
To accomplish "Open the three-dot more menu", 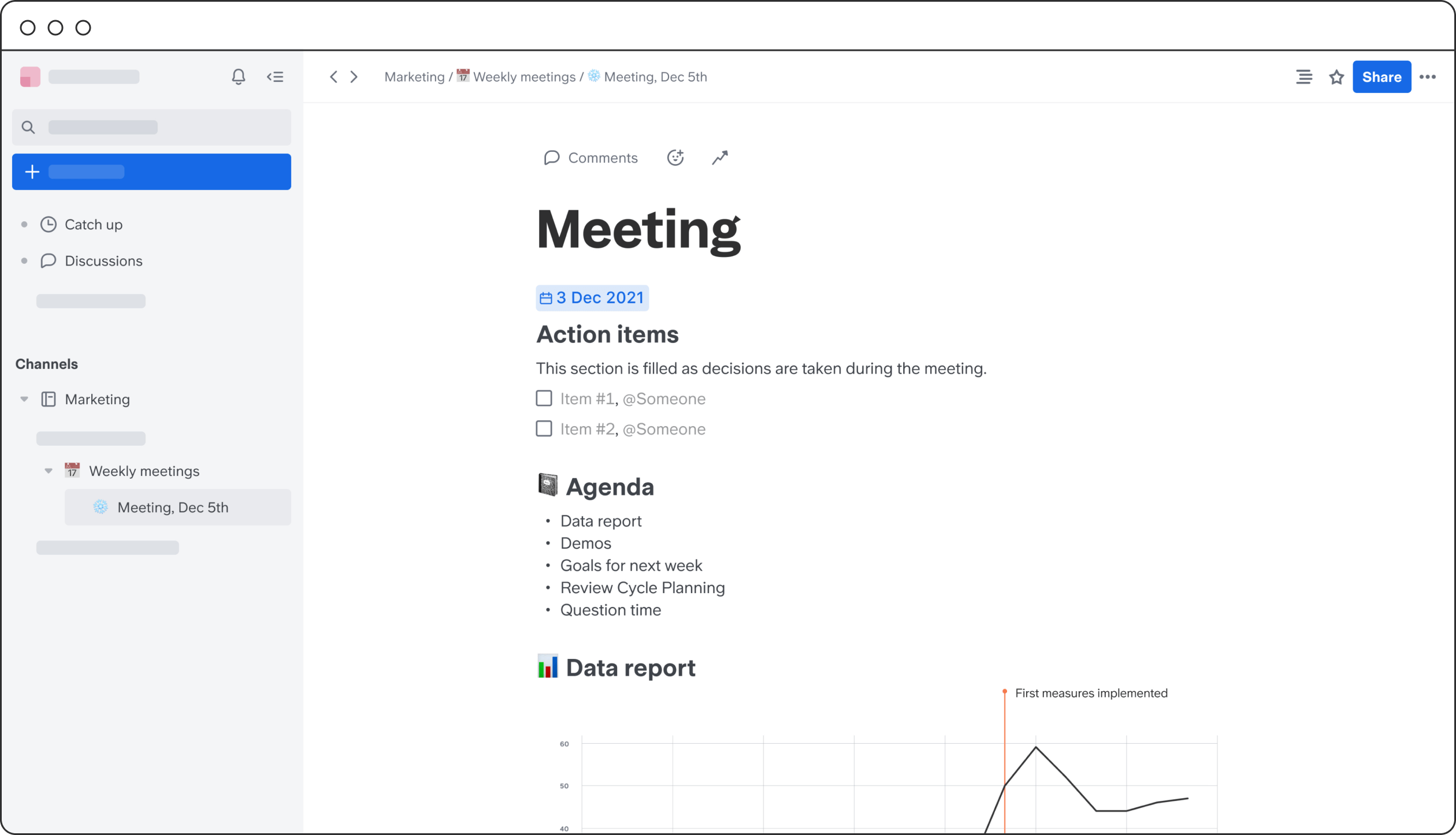I will (x=1427, y=77).
